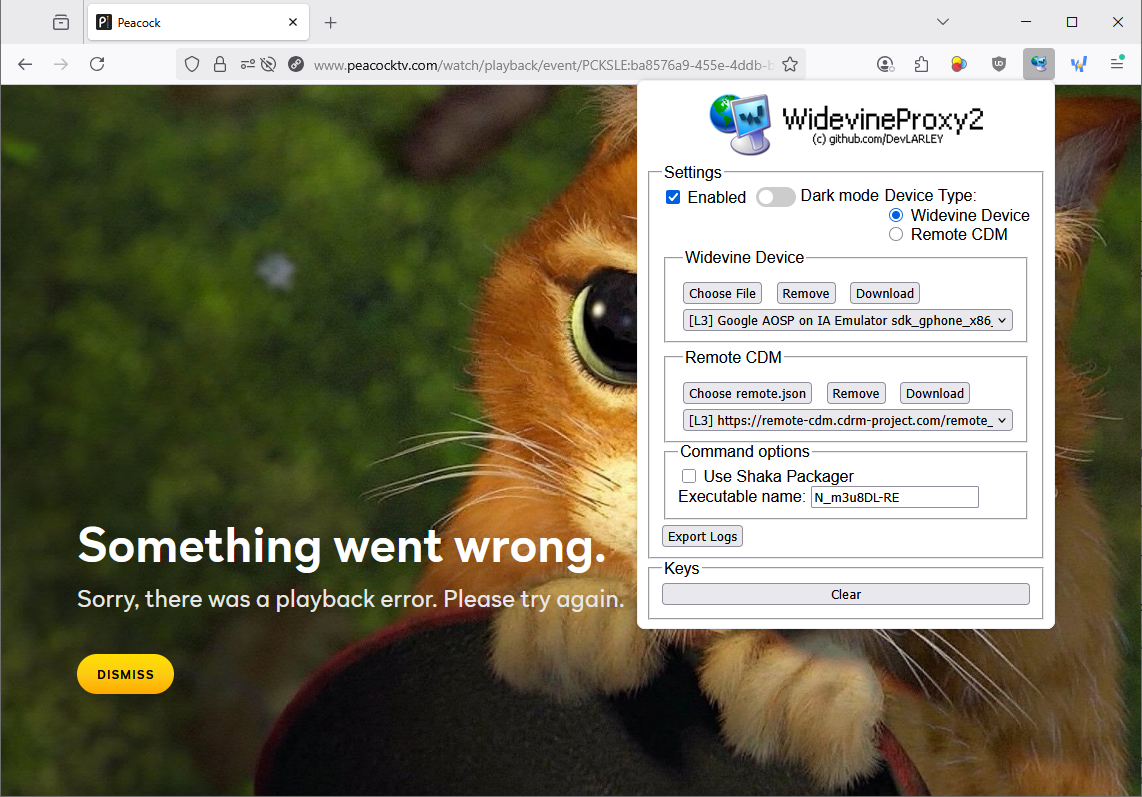Open the tracking protection shield icon
The width and height of the screenshot is (1142, 797).
tap(192, 65)
